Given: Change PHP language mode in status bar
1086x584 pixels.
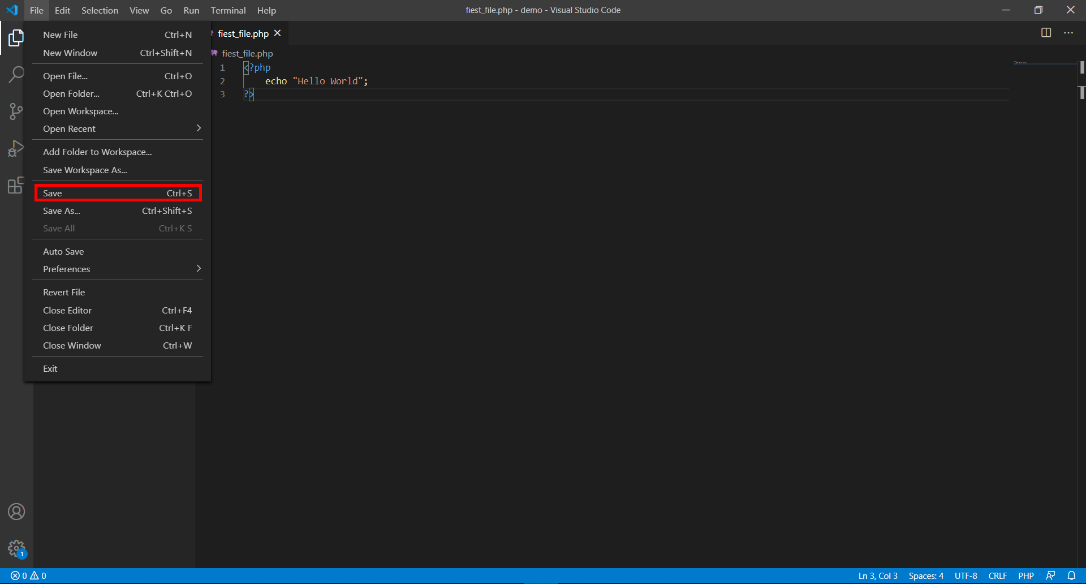Looking at the screenshot, I should tap(1026, 575).
